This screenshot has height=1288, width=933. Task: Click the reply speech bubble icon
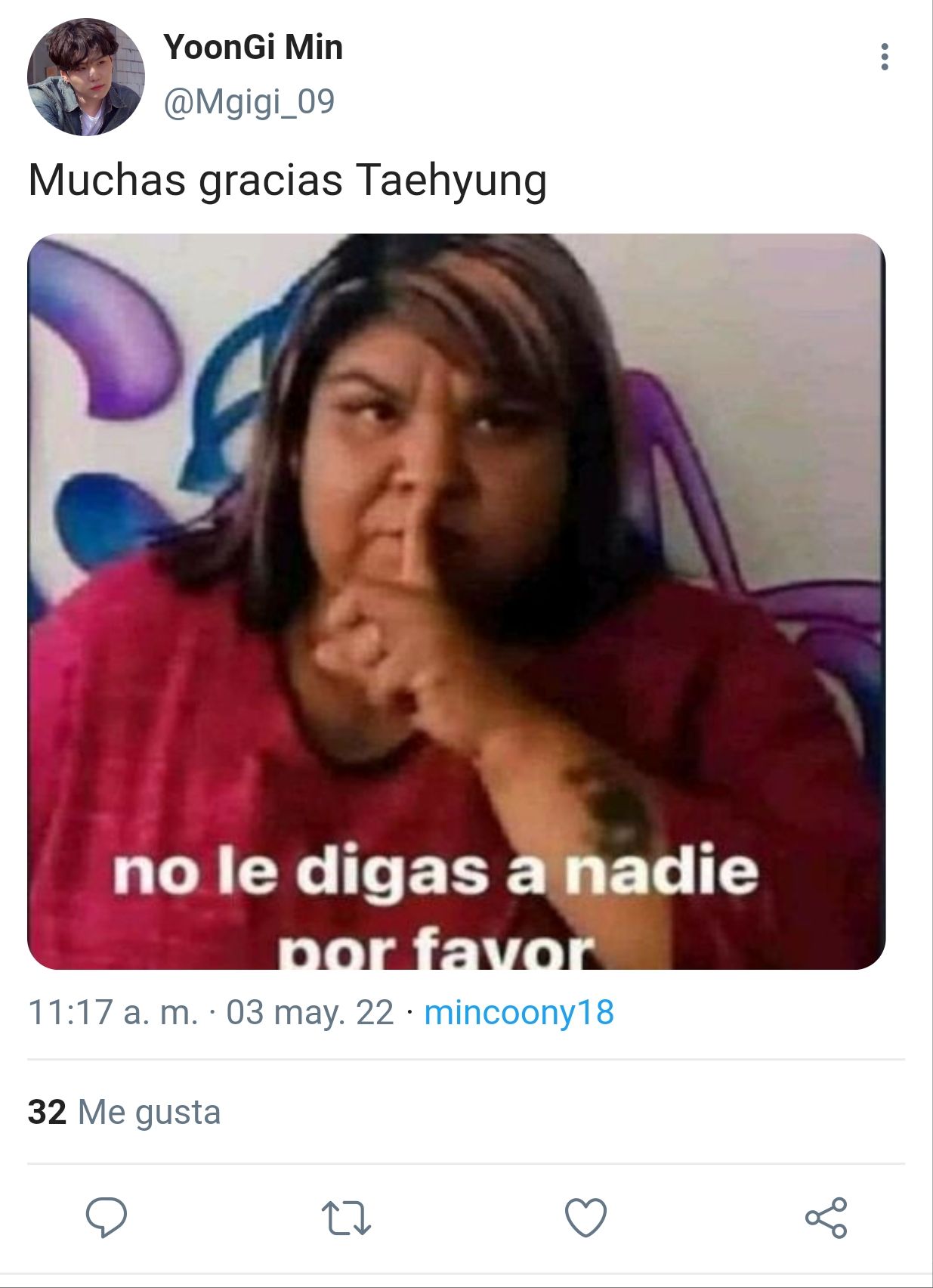tap(106, 1217)
